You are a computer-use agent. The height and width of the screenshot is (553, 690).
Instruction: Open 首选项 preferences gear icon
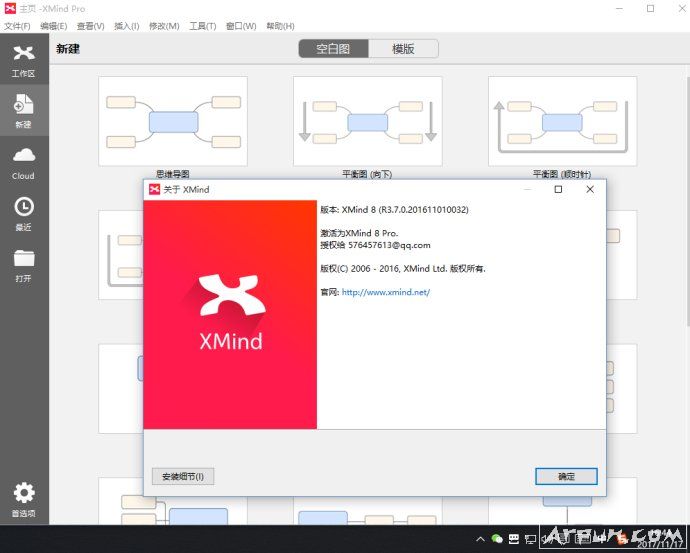(x=24, y=499)
